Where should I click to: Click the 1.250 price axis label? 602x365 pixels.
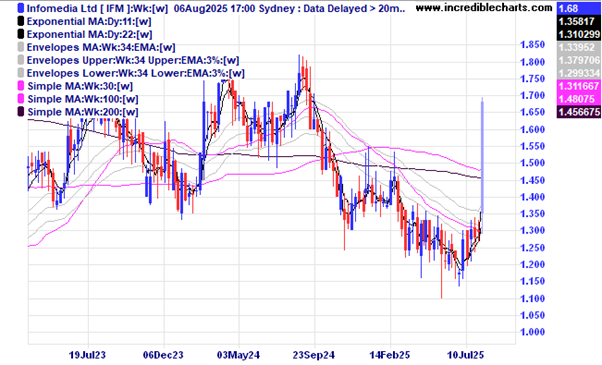point(533,248)
